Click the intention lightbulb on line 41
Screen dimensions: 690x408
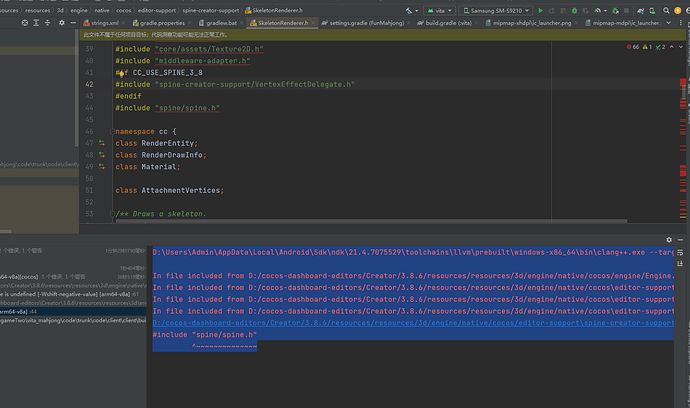click(x=121, y=73)
